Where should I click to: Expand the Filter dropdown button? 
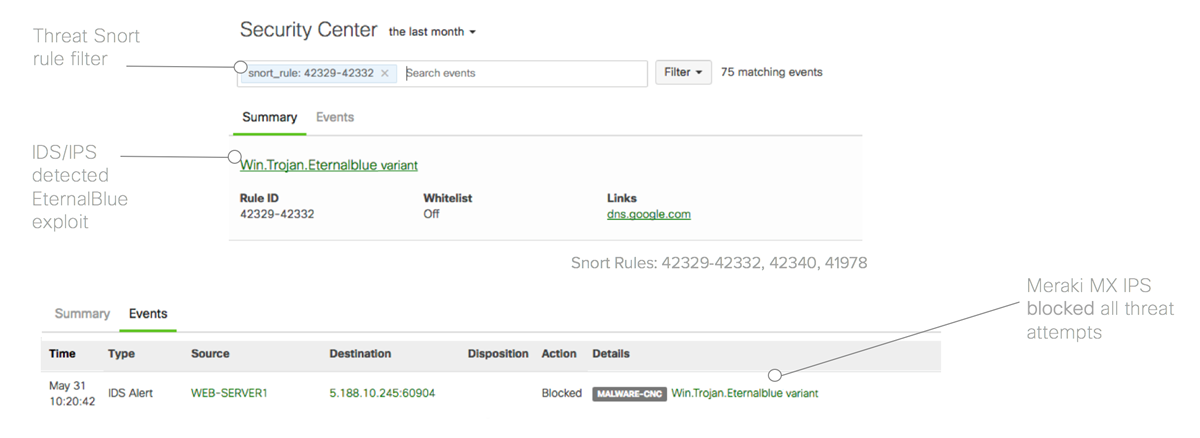(683, 72)
